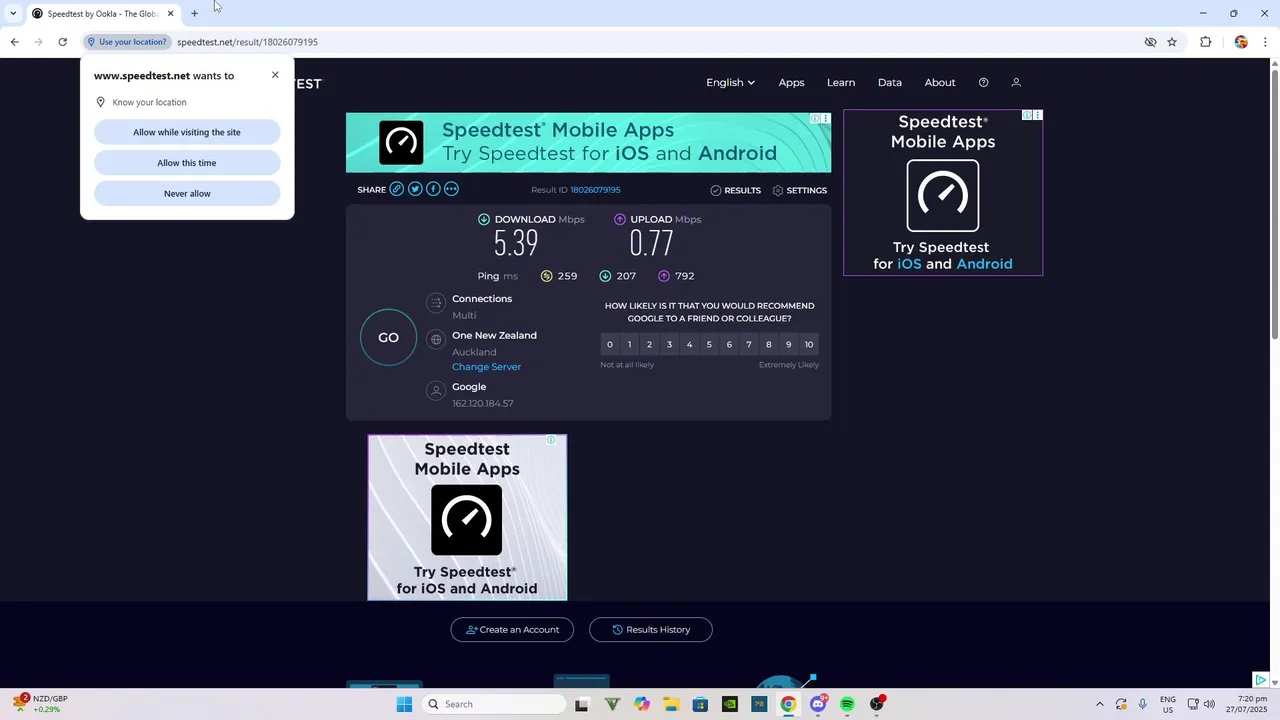Click the idle ping icon next to 259
This screenshot has height=720, width=1280.
pyautogui.click(x=546, y=276)
